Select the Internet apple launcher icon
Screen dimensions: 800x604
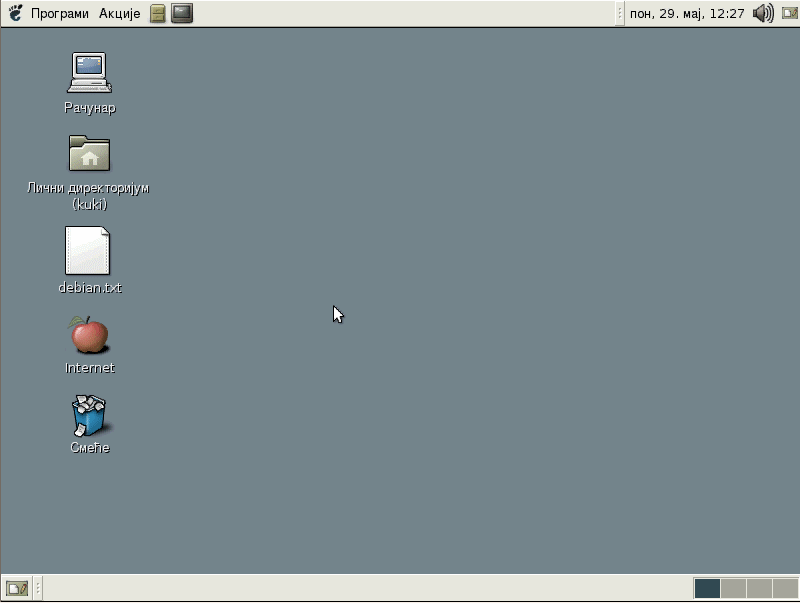click(89, 335)
